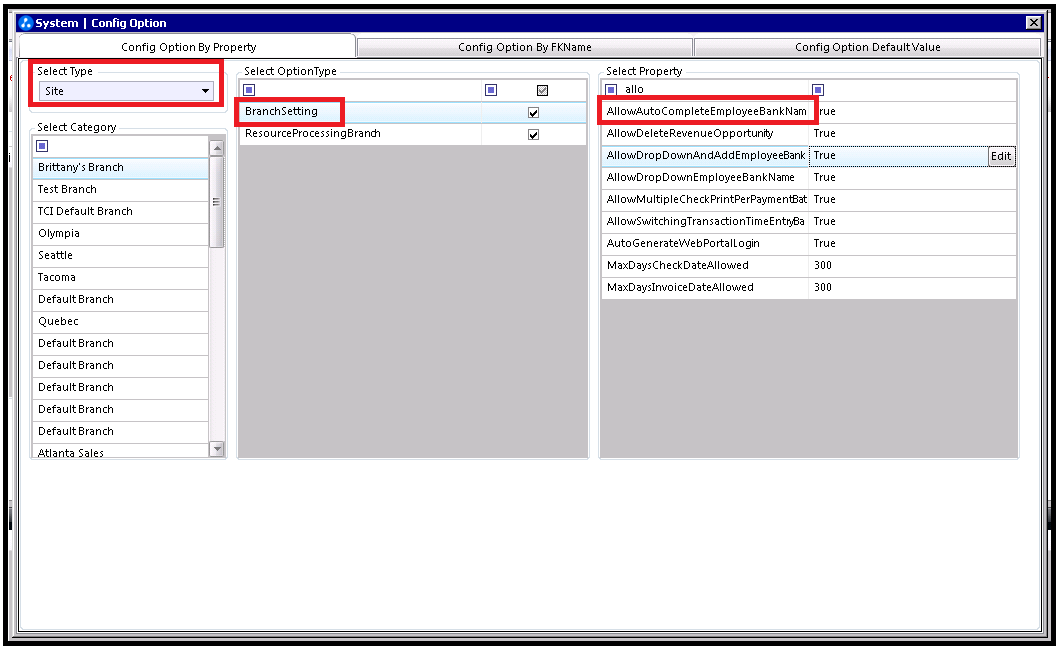Close the Config Option window

(1033, 23)
